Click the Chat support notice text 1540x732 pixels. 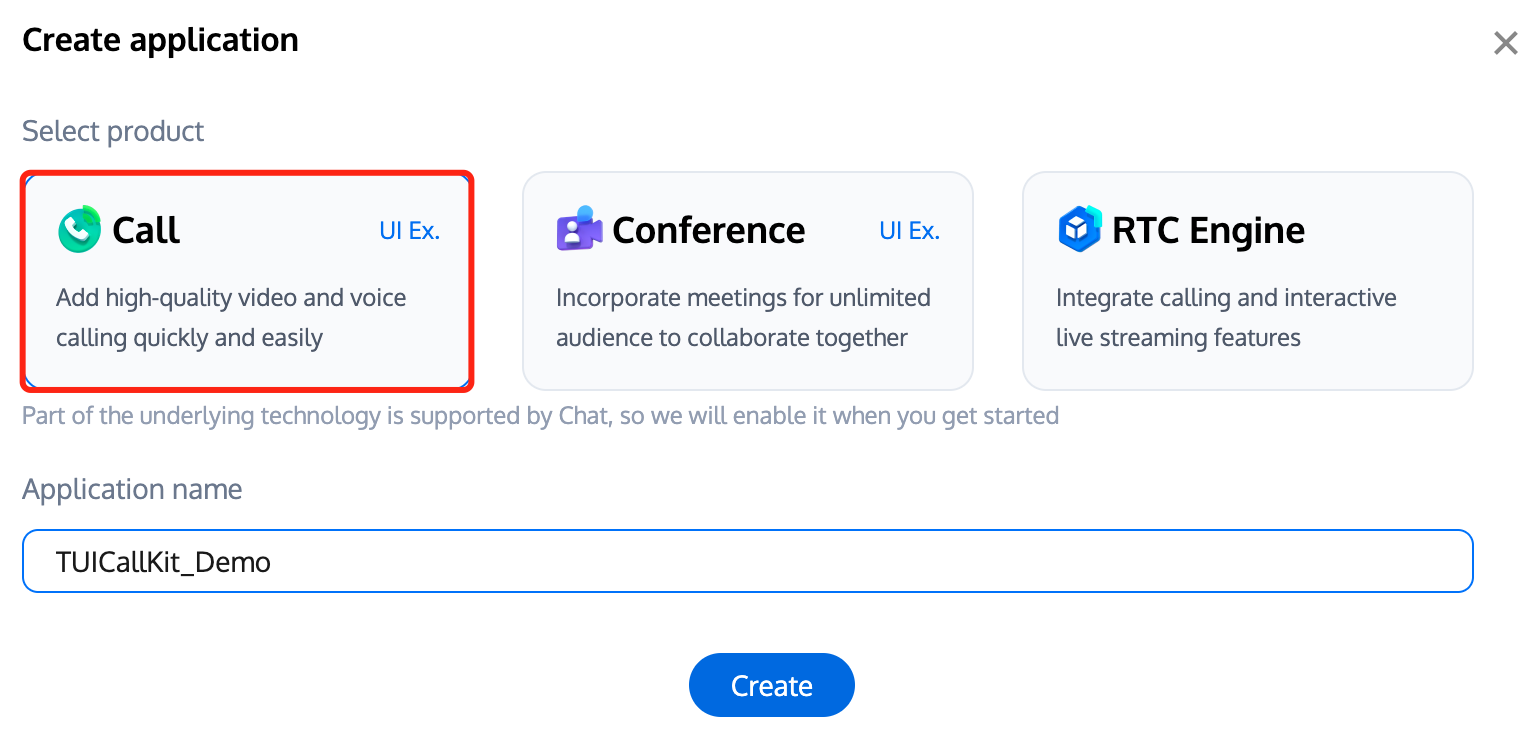[x=540, y=415]
